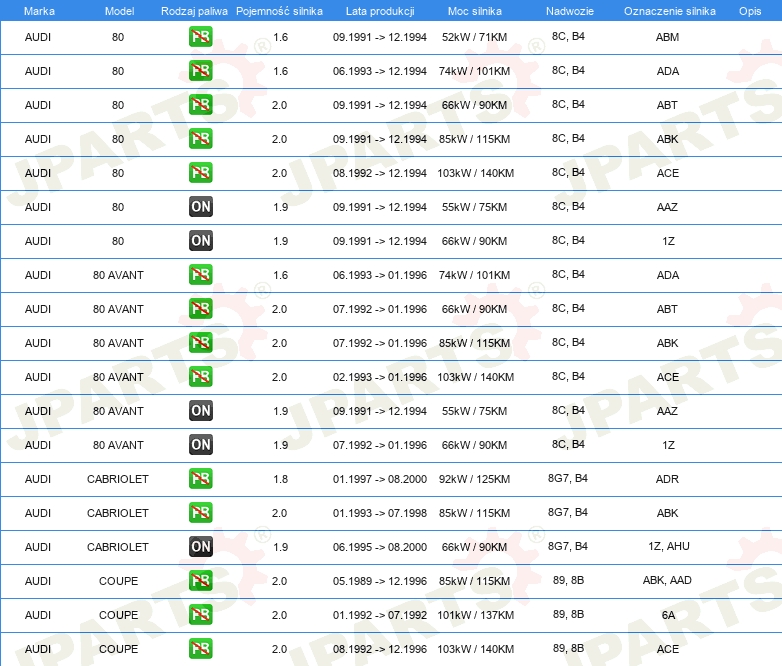Image resolution: width=782 pixels, height=666 pixels.
Task: Select 80 AVANT model in ADA row
Action: click(x=118, y=275)
